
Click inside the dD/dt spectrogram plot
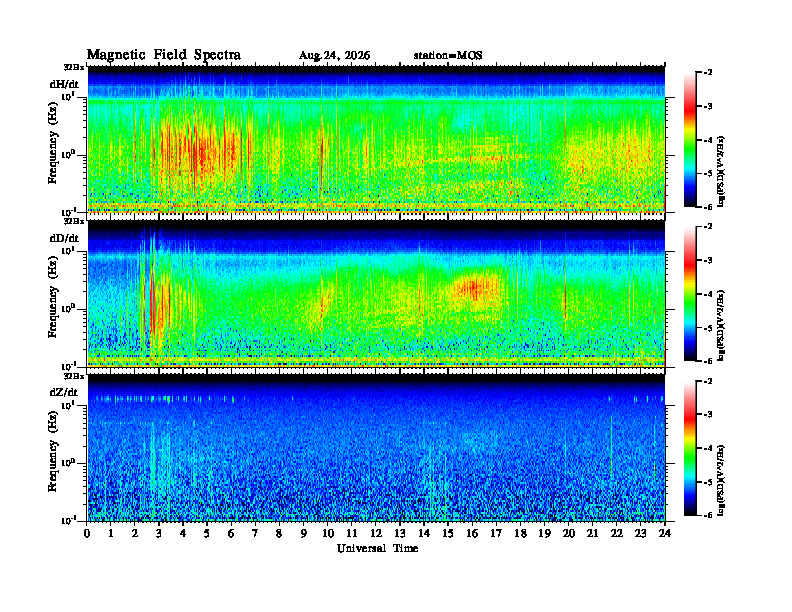tap(376, 293)
